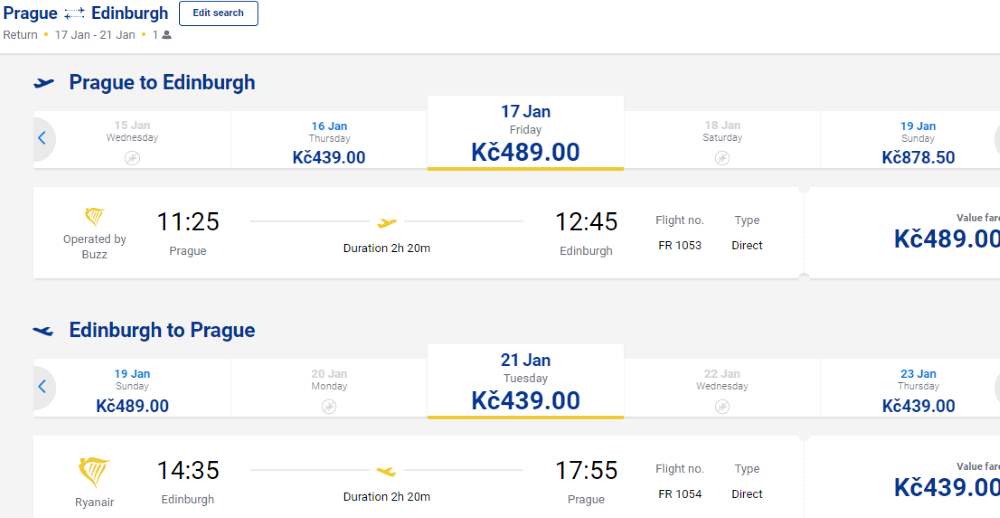Choose the 23 Jan Thursday return date
Image resolution: width=1000 pixels, height=518 pixels.
pos(918,390)
